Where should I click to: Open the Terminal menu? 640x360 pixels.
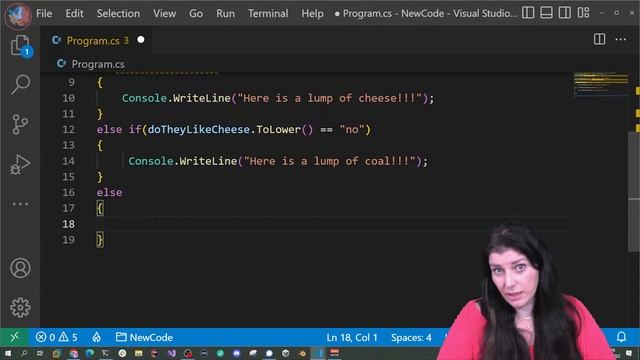pos(268,13)
